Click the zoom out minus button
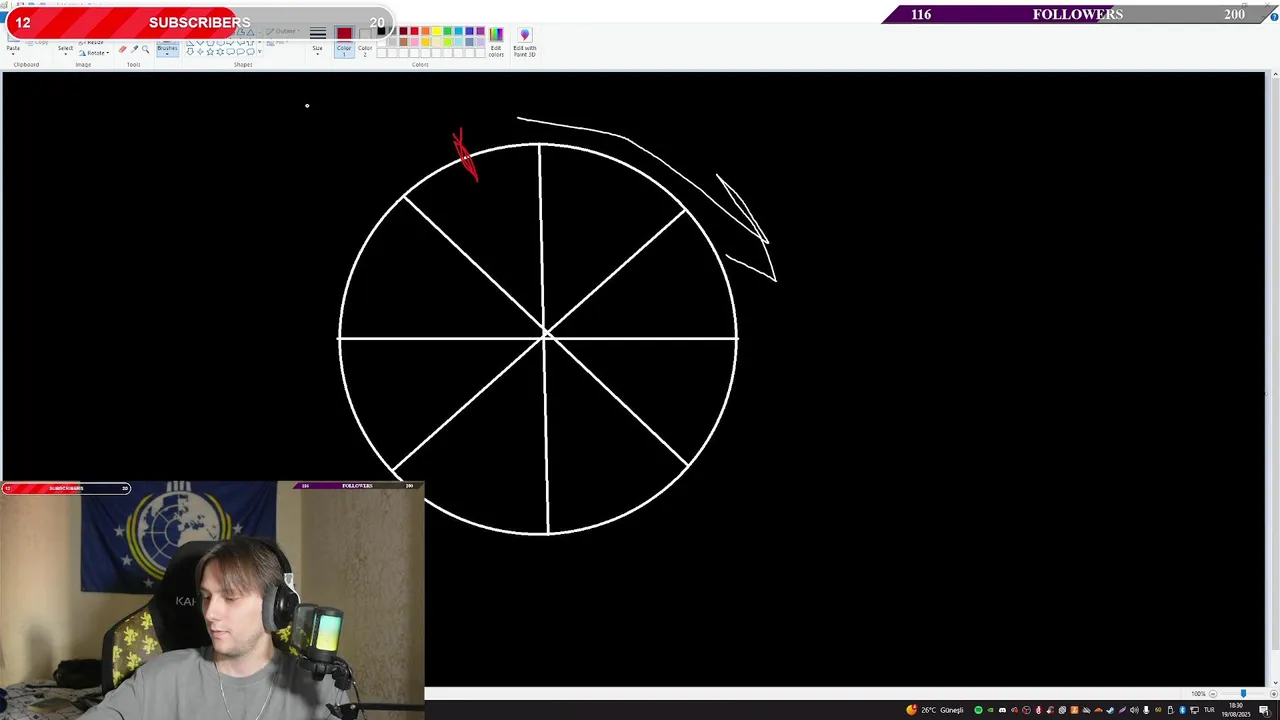Image resolution: width=1280 pixels, height=720 pixels. (1213, 694)
